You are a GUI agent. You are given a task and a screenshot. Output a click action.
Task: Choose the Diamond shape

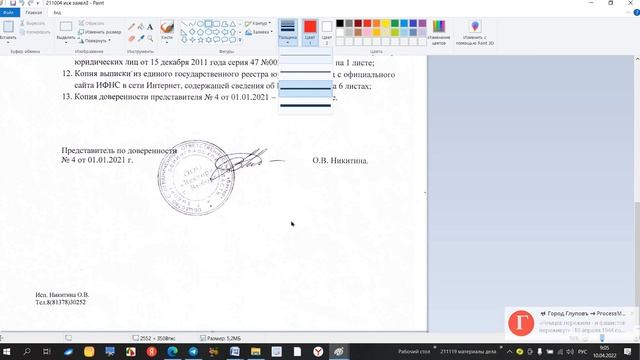pyautogui.click(x=192, y=32)
